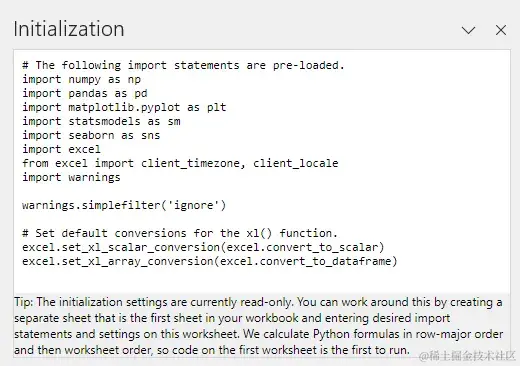The width and height of the screenshot is (520, 366).
Task: Click the 'import warnings' line
Action: pyautogui.click(x=71, y=177)
